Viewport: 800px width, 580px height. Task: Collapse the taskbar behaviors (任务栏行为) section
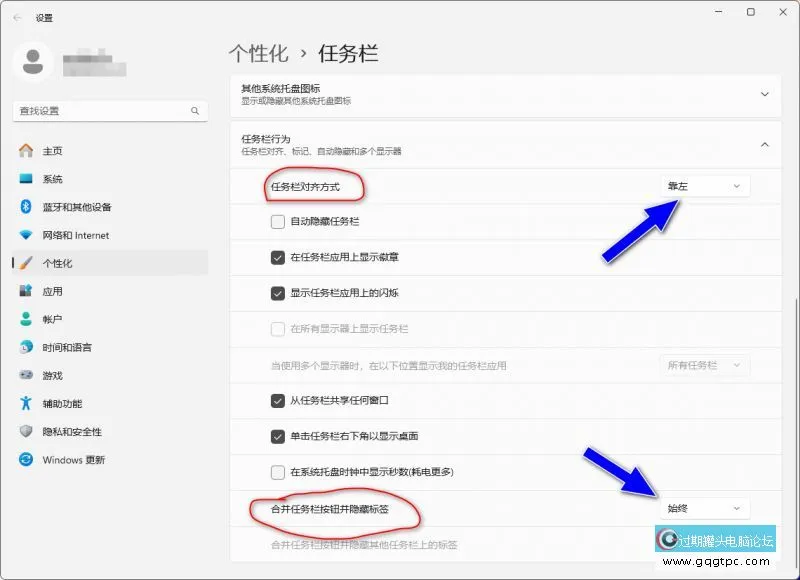tap(765, 145)
